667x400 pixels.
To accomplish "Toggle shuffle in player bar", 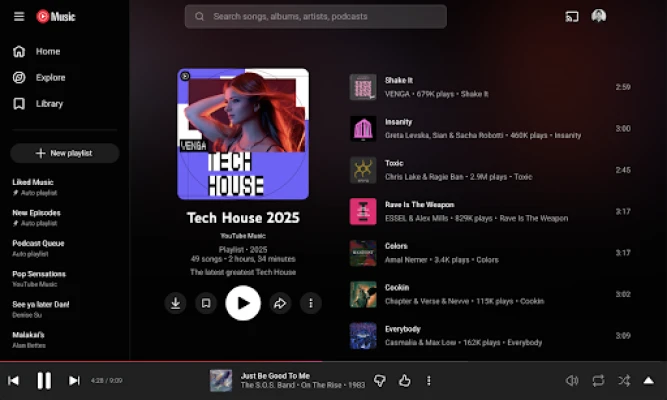I will 624,380.
